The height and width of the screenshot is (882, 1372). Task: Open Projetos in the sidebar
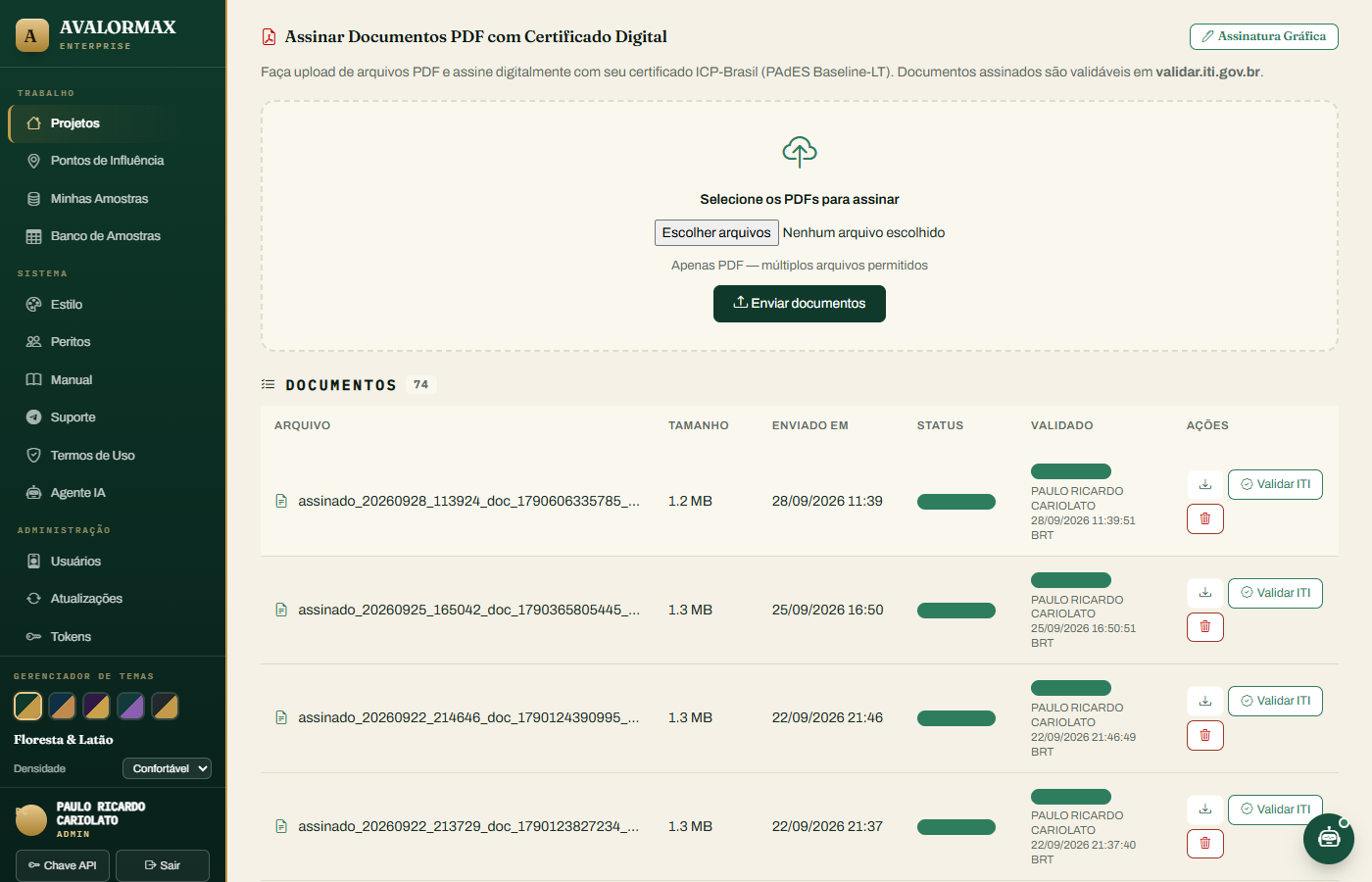pyautogui.click(x=113, y=123)
